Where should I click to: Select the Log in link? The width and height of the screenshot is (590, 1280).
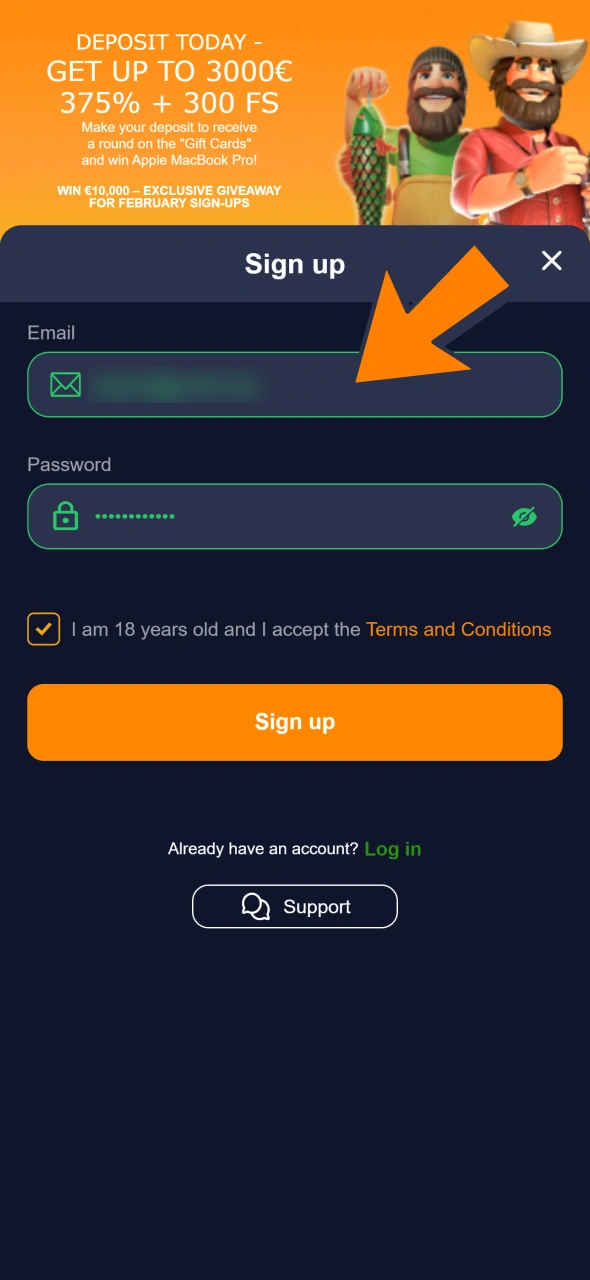[x=393, y=848]
